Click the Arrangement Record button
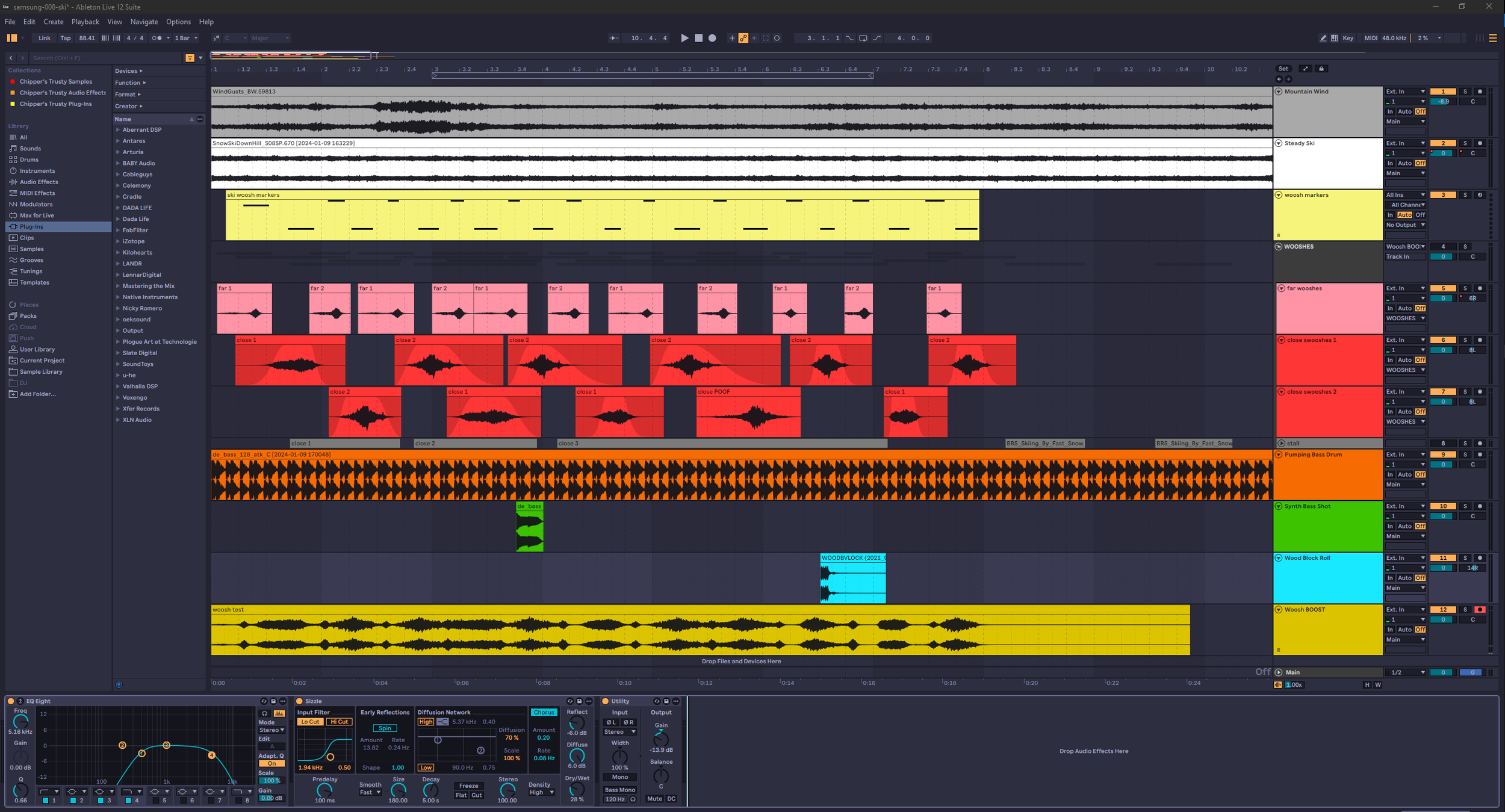1505x812 pixels. 712,38
